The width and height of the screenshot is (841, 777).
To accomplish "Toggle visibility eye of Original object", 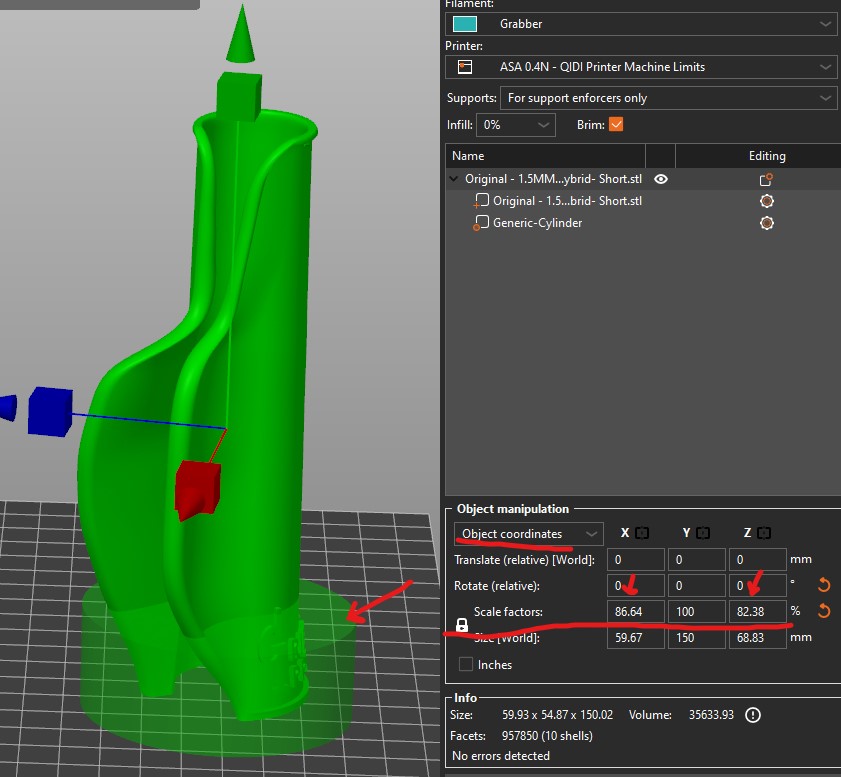I will point(661,179).
